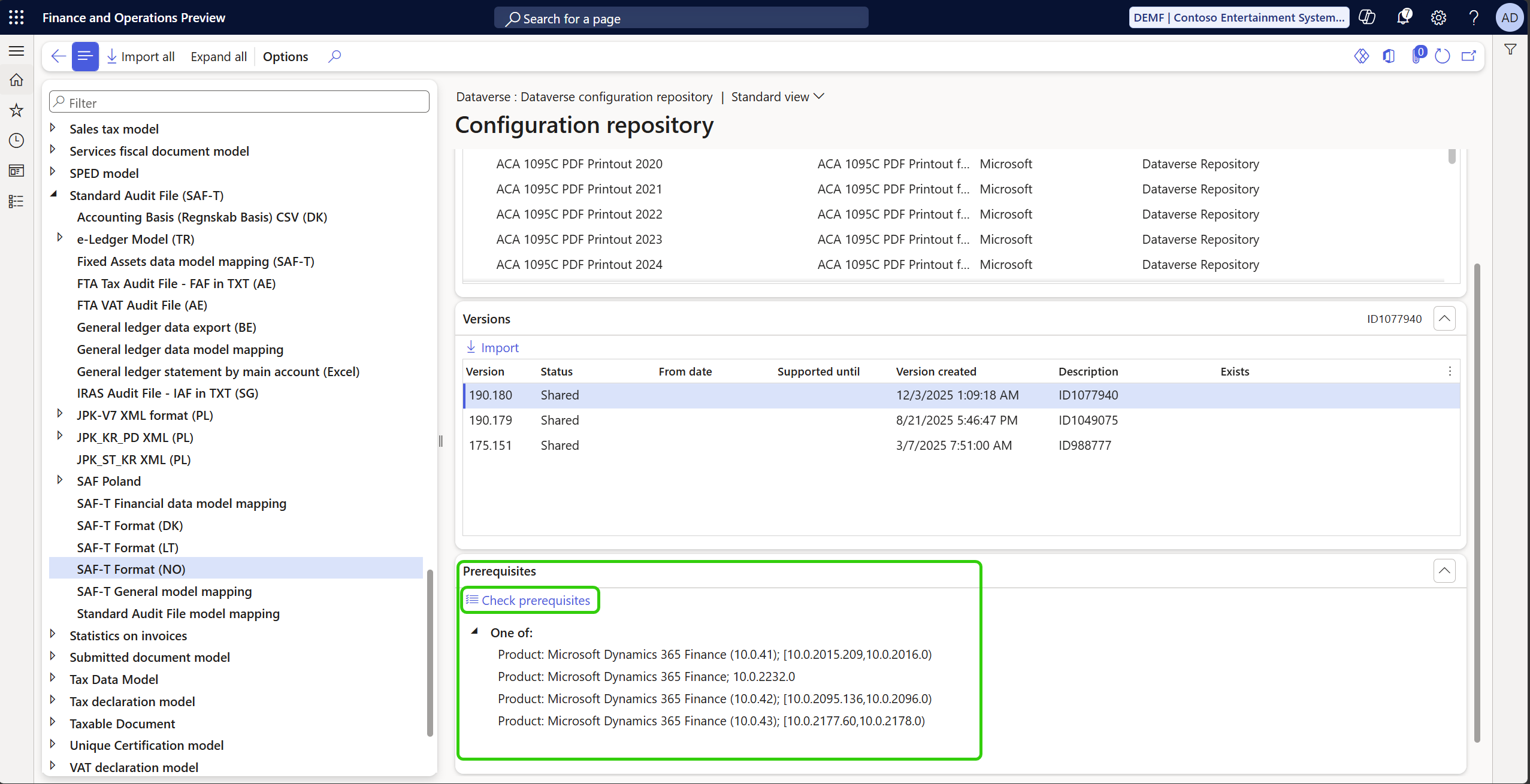1530x784 pixels.
Task: Select version 175.151 row
Action: coord(961,446)
